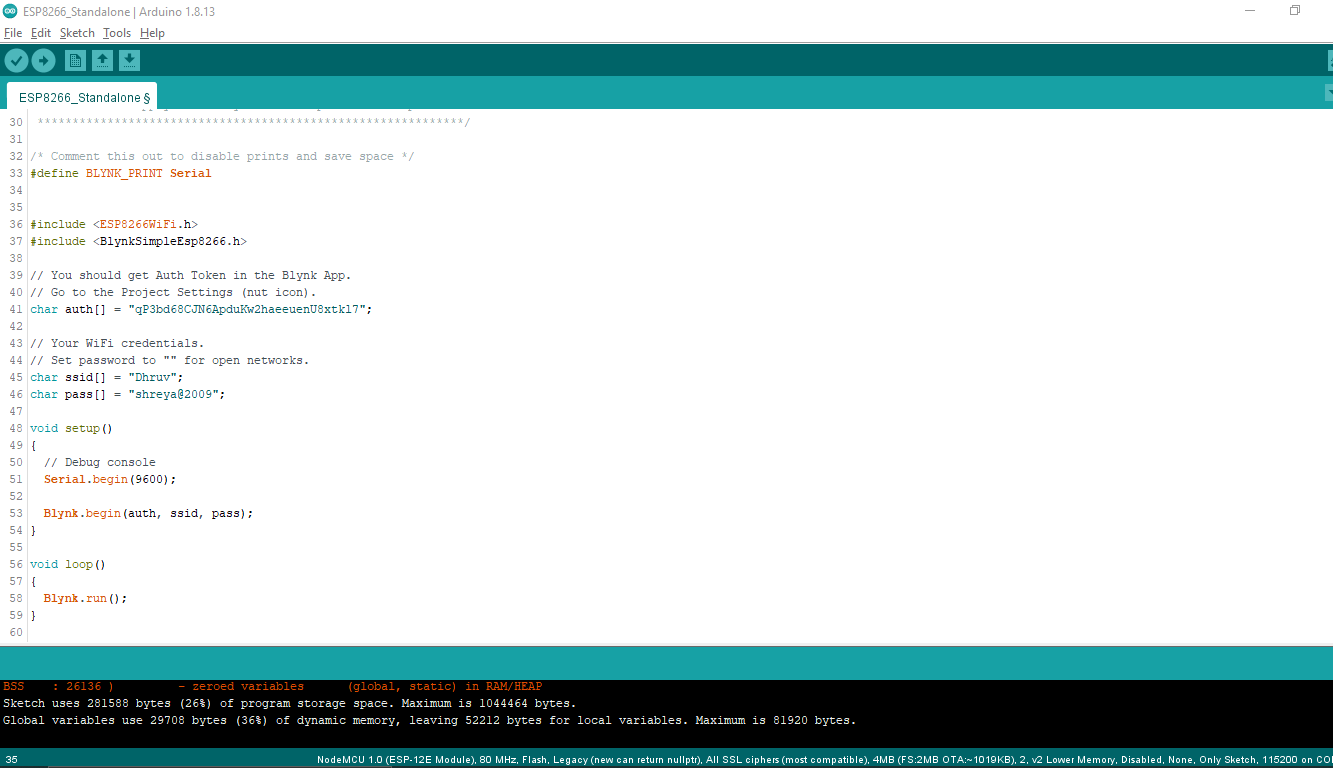Click the 'Set password to ""' comment line
1333x768 pixels.
pyautogui.click(x=170, y=360)
